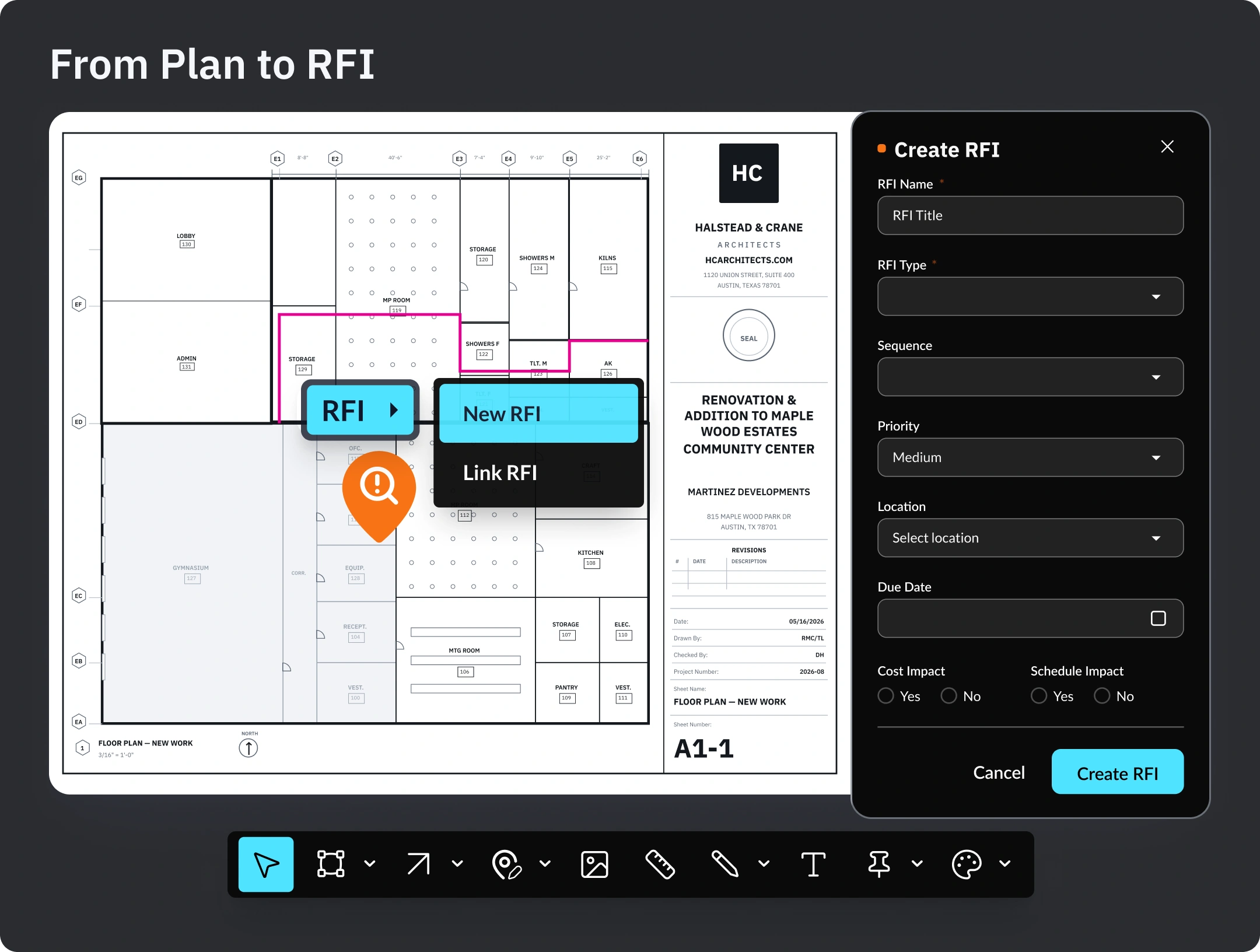
Task: Expand the pushpin tool options chevron
Action: pyautogui.click(x=918, y=864)
